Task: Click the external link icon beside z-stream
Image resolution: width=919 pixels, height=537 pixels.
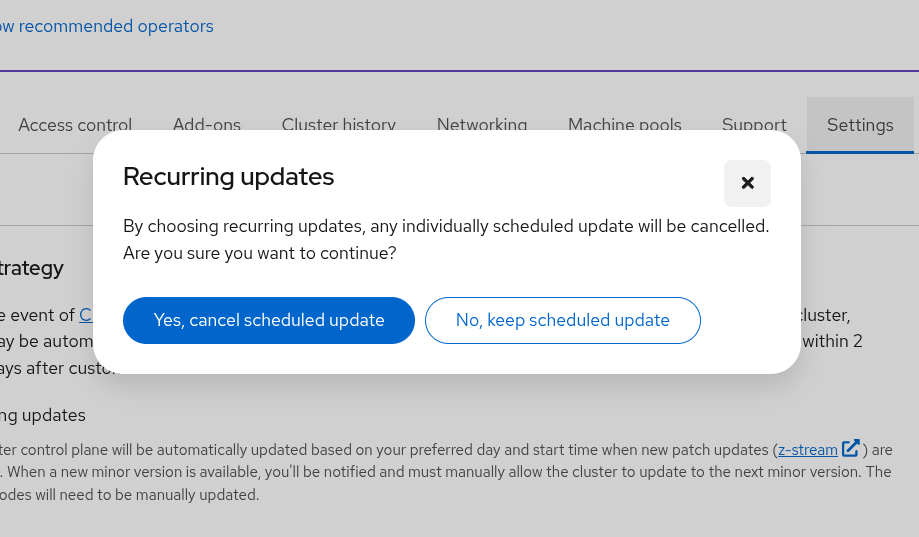Action: coord(850,449)
